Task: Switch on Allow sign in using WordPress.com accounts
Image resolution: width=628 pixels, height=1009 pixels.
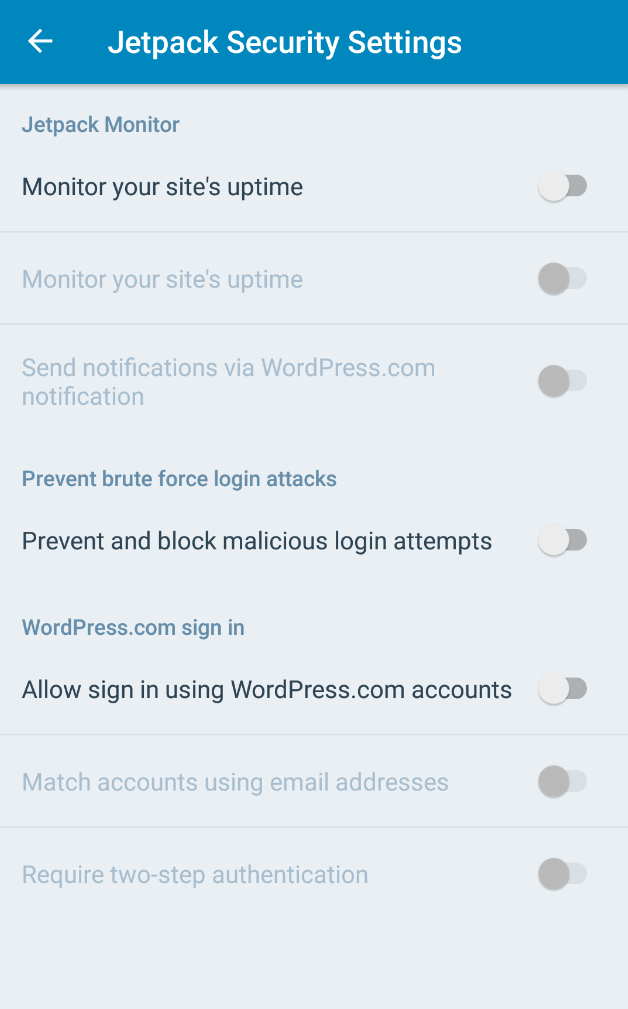Action: click(x=562, y=689)
